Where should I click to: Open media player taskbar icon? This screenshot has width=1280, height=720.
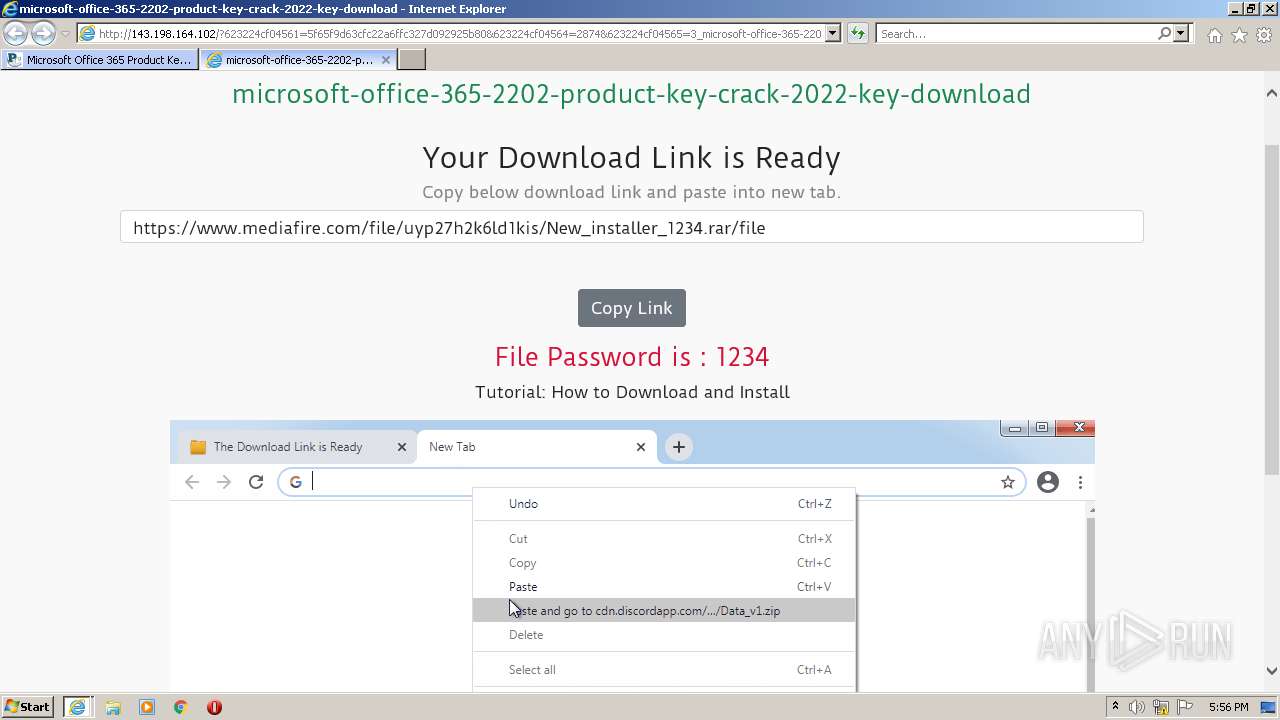pos(147,707)
